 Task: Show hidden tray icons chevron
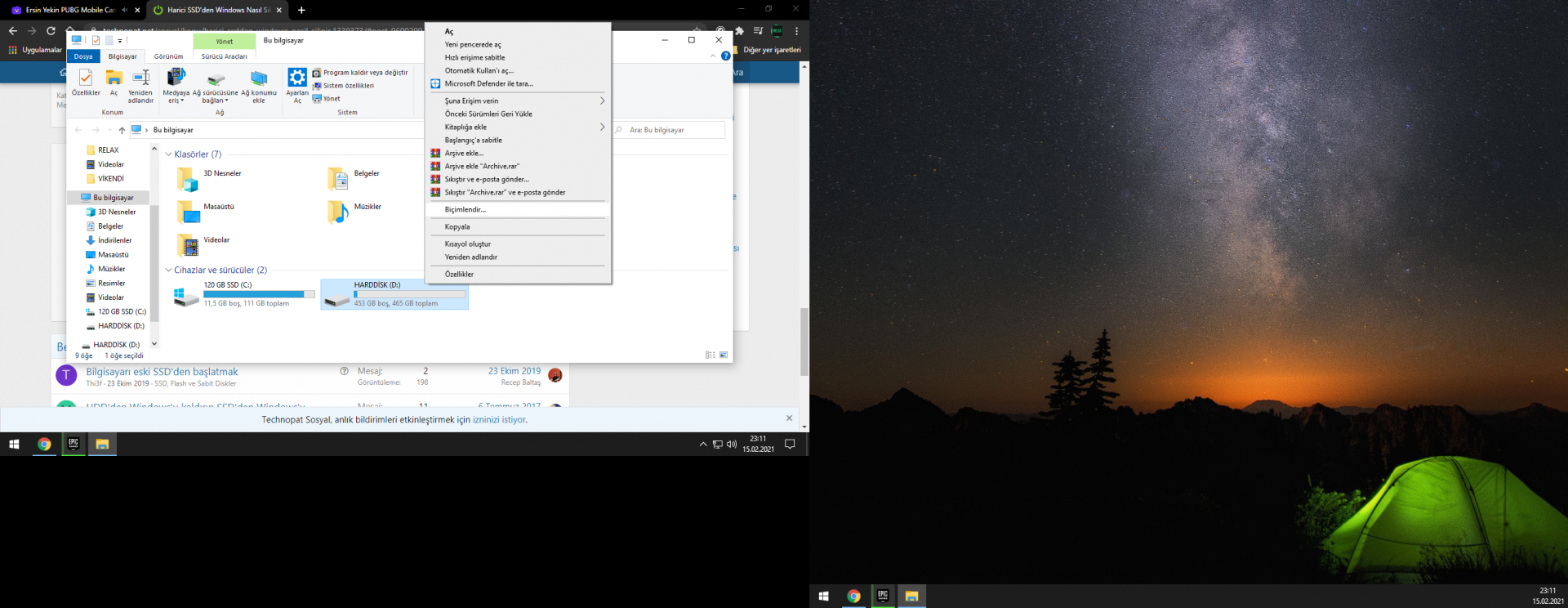pyautogui.click(x=703, y=445)
